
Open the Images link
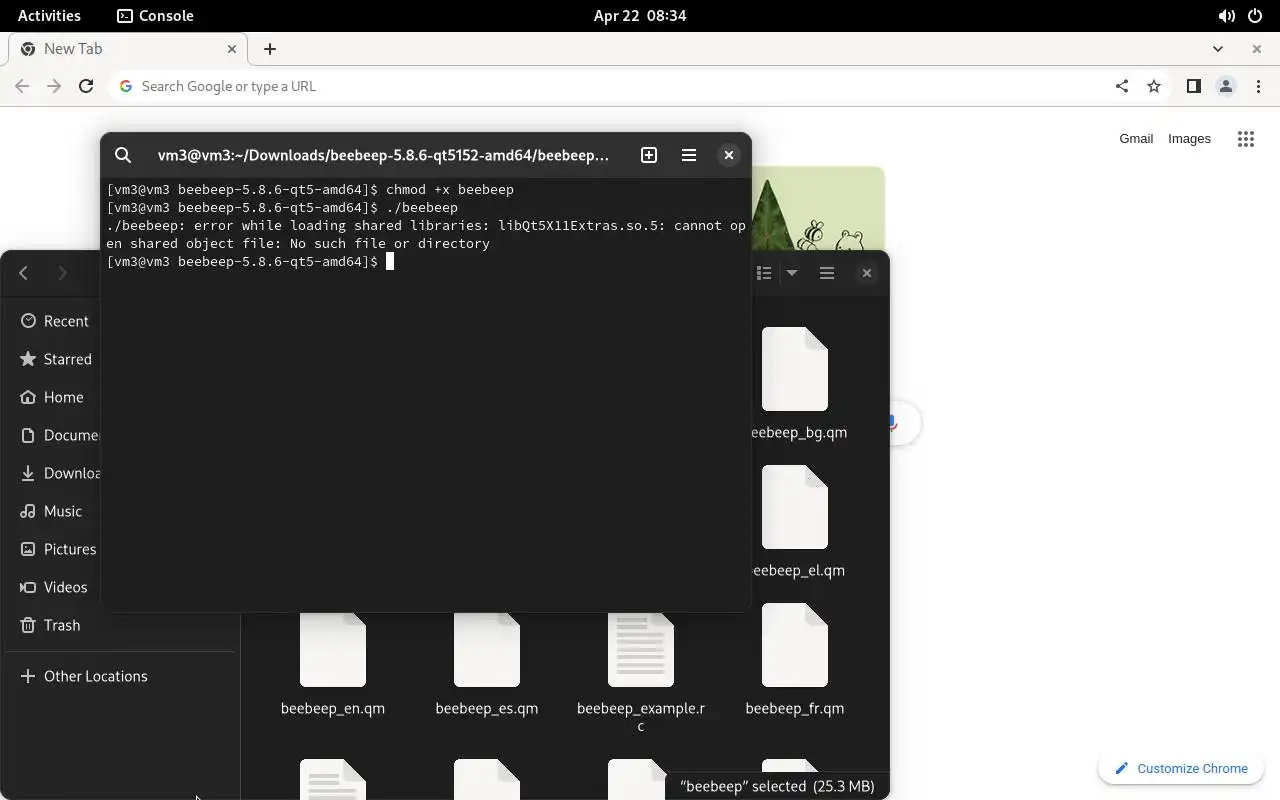tap(1189, 139)
